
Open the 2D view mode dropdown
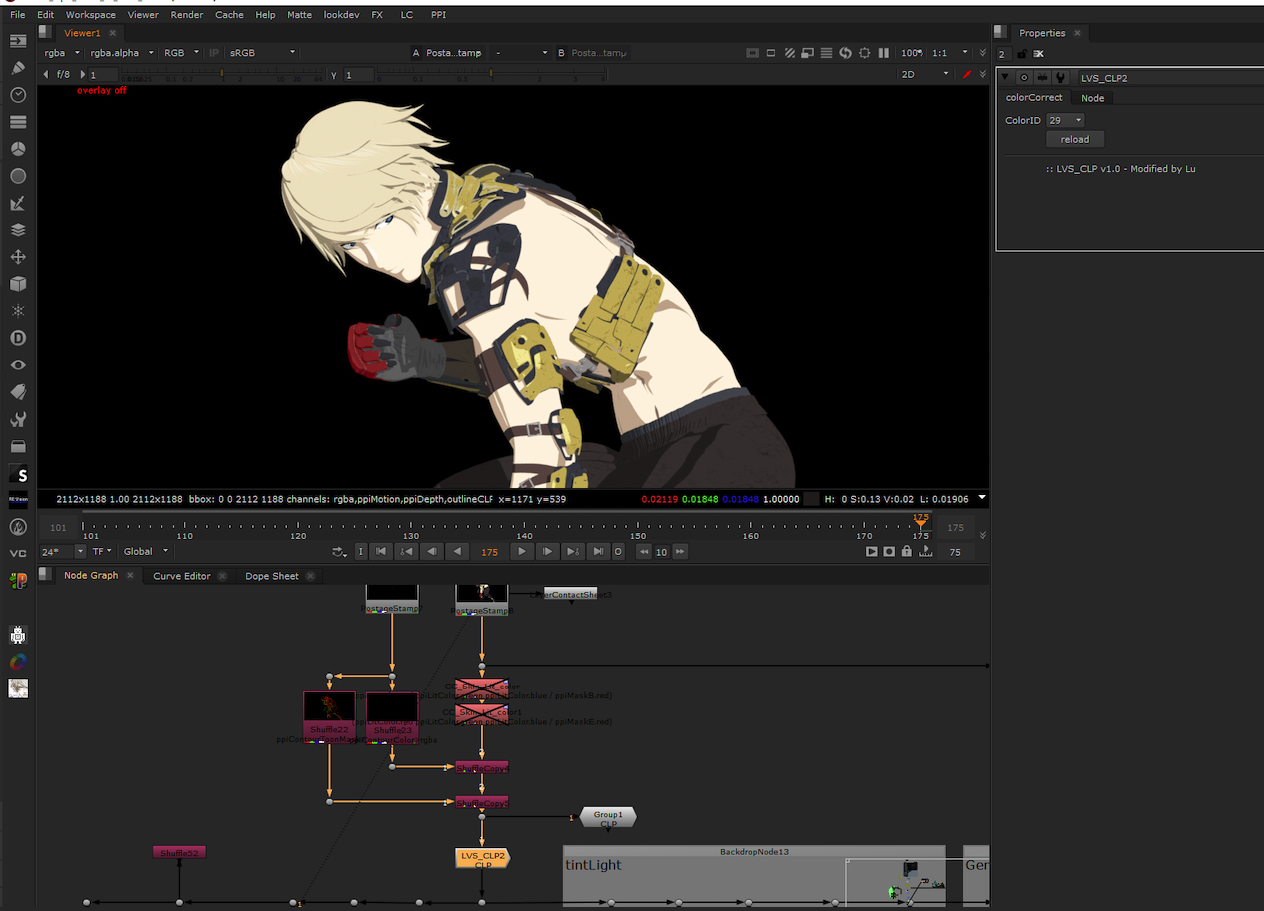tap(924, 74)
